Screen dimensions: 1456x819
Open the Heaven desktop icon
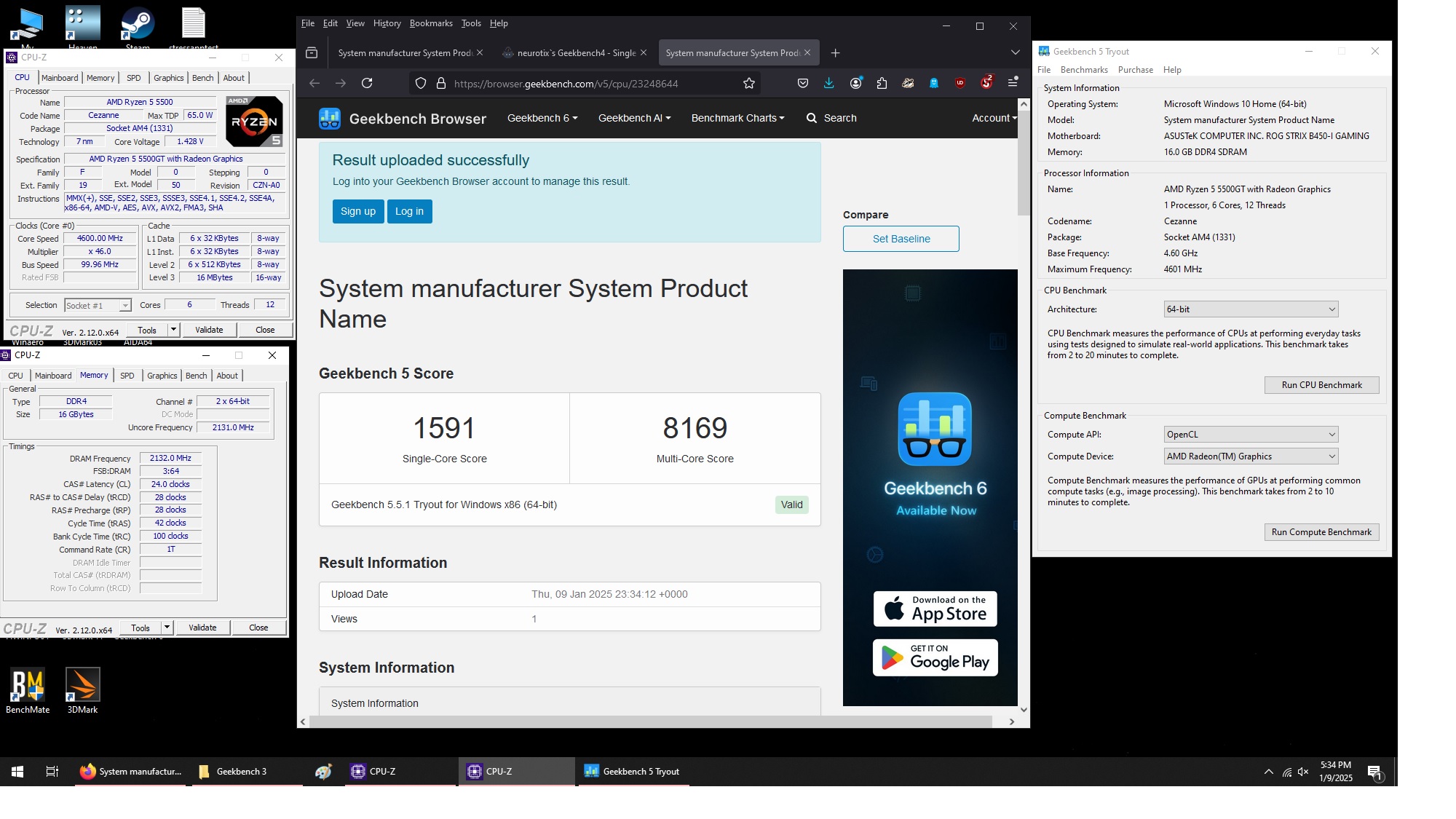83,29
